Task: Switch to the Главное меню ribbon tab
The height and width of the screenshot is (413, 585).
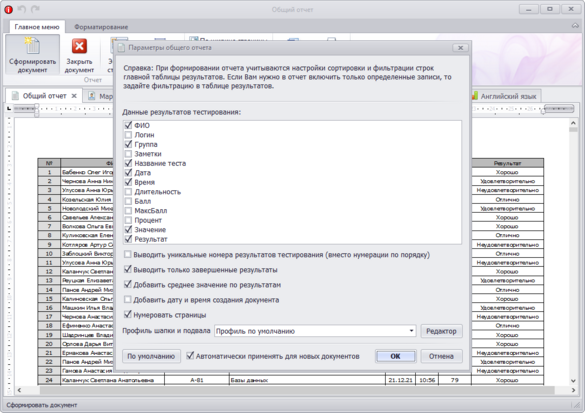Action: click(x=37, y=27)
